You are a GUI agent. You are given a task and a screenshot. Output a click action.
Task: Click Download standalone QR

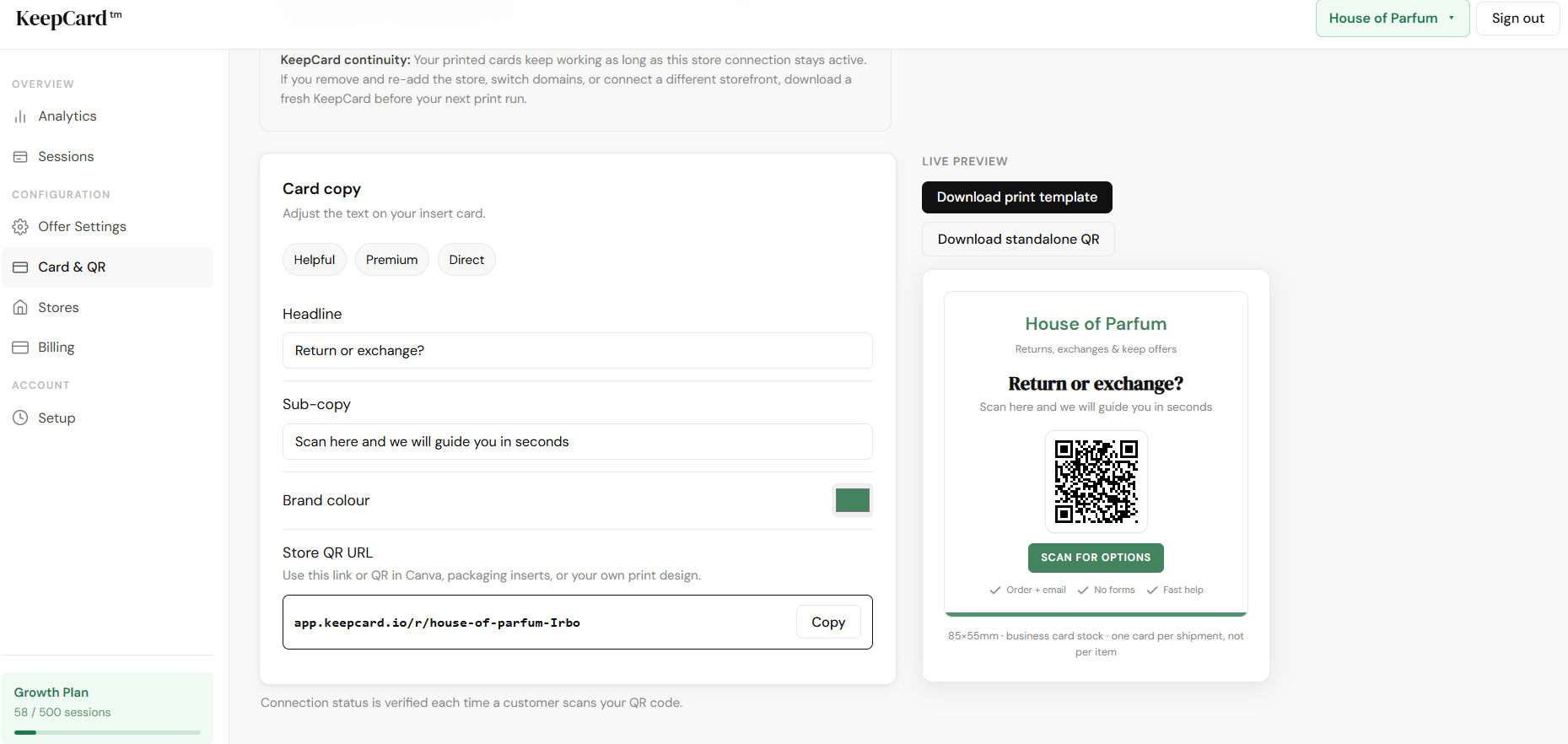pyautogui.click(x=1018, y=240)
